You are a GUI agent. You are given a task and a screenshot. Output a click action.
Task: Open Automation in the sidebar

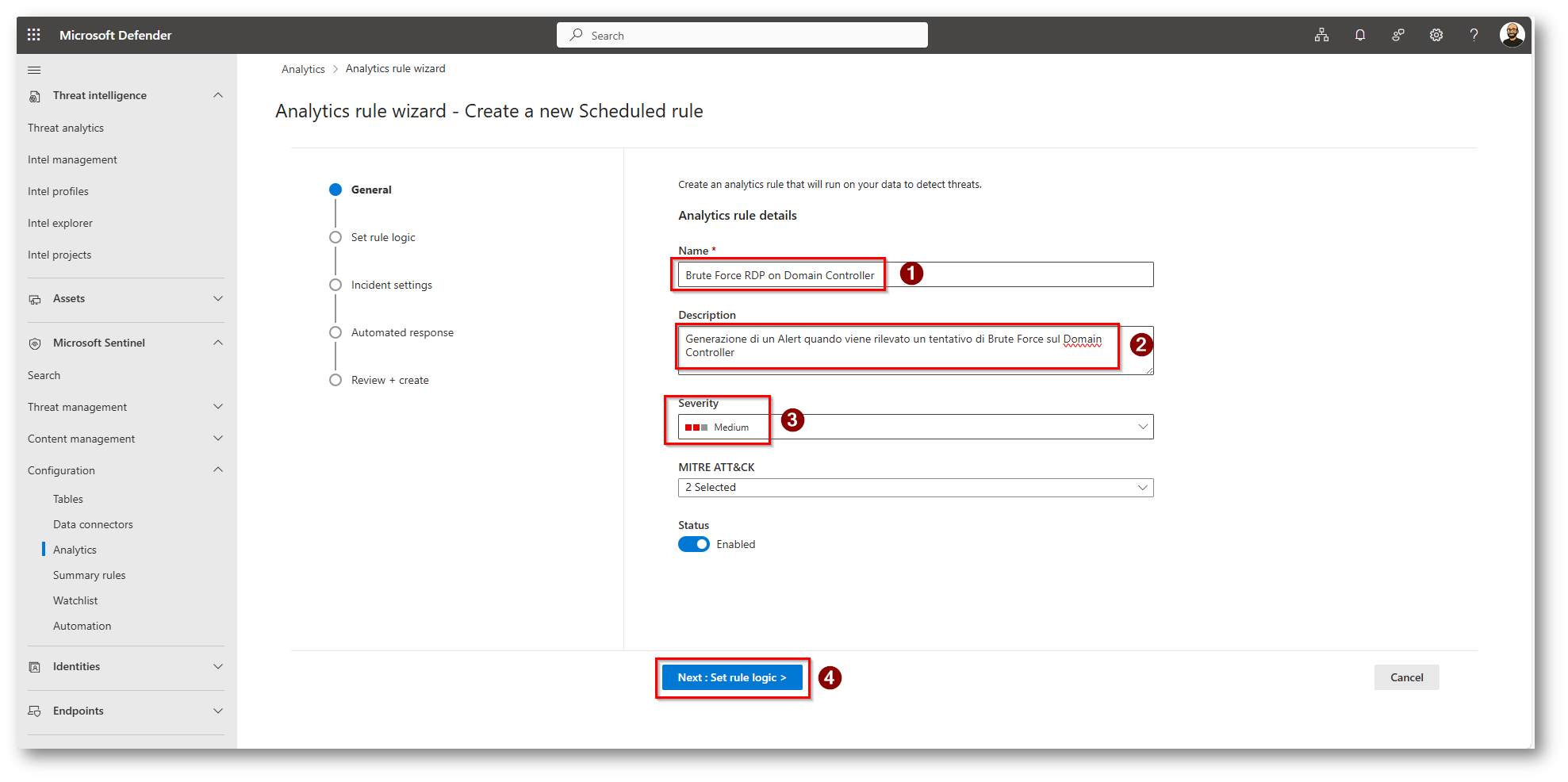82,626
